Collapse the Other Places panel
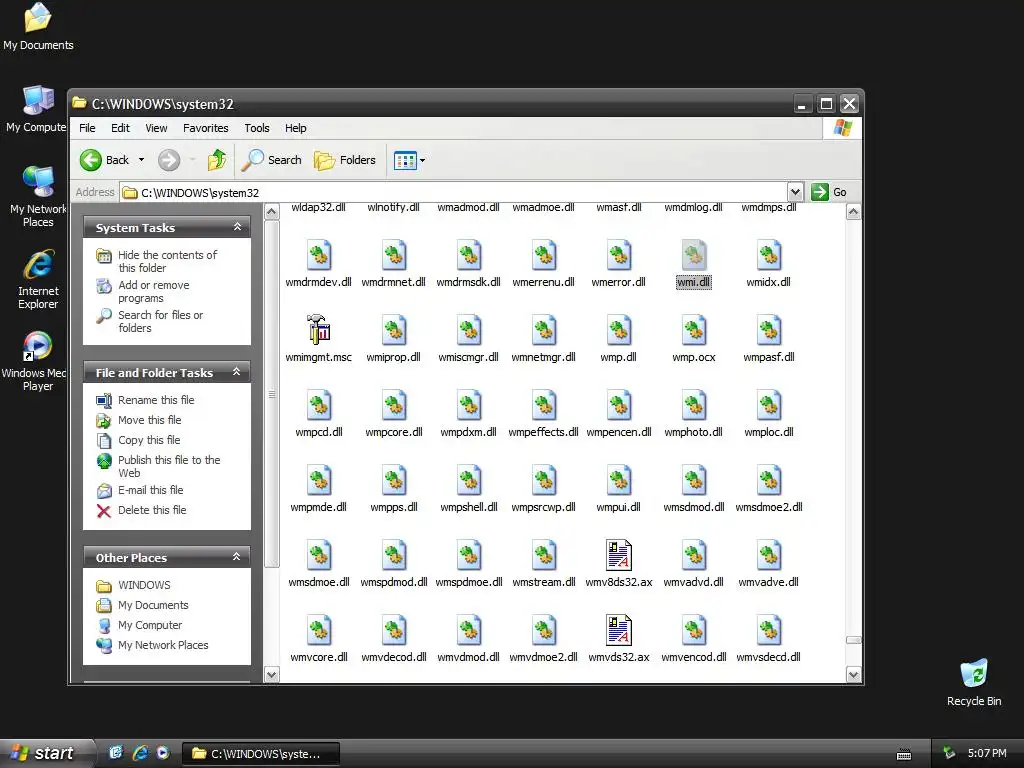 click(237, 556)
